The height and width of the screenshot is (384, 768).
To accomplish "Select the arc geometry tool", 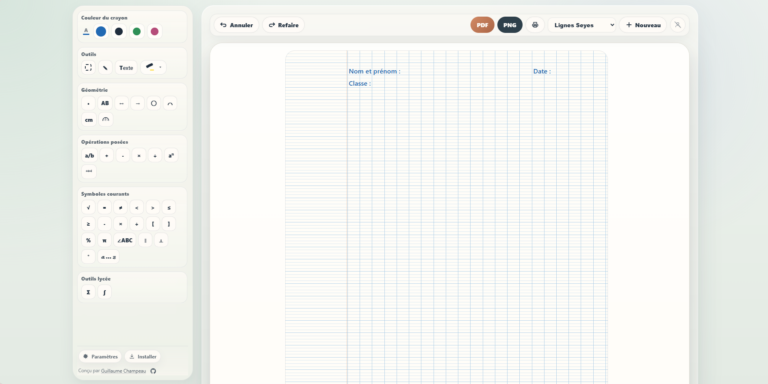I will point(170,103).
